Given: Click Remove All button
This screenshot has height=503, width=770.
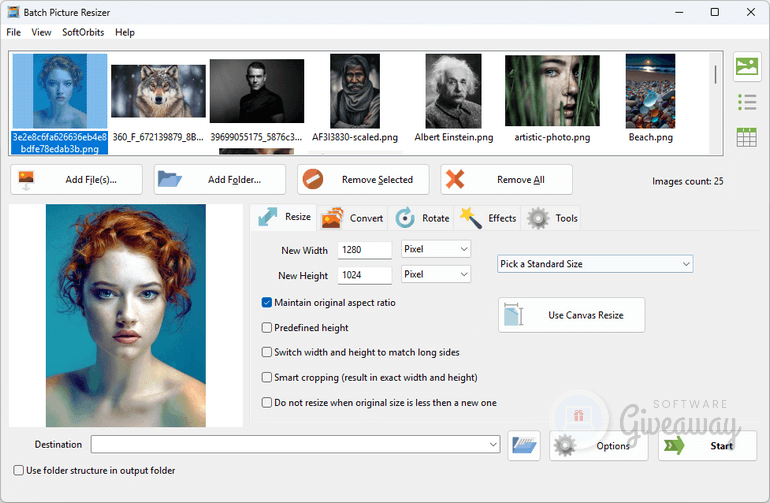Looking at the screenshot, I should pos(506,180).
